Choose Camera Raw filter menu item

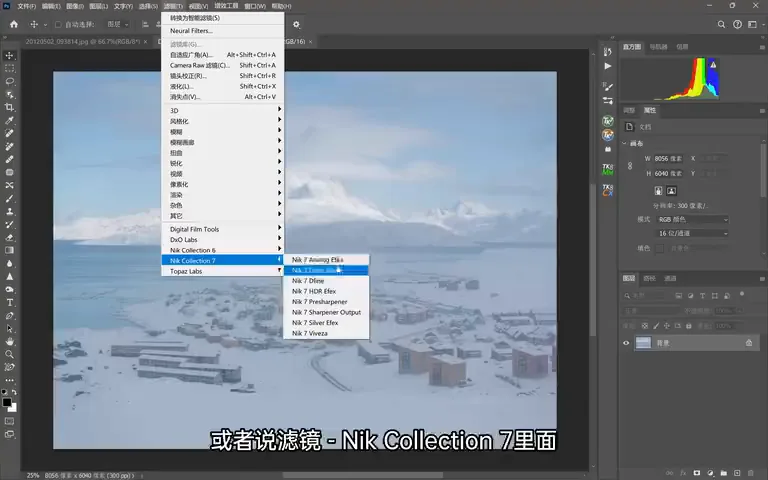click(x=222, y=65)
